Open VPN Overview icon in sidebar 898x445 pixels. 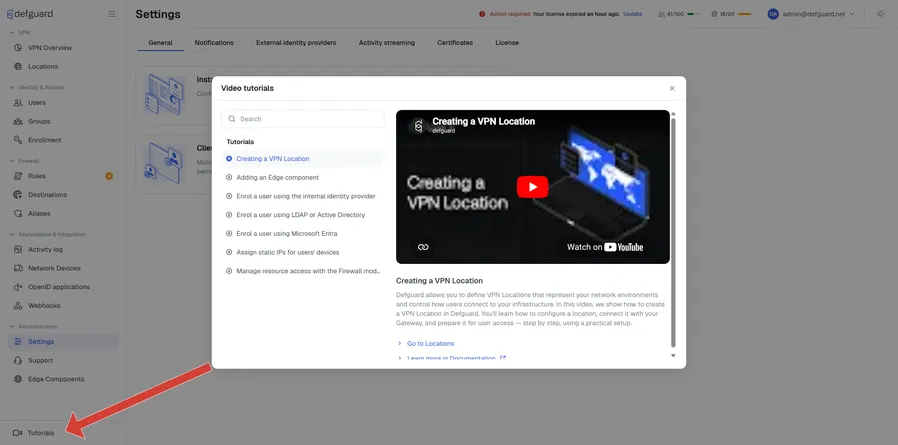coord(18,48)
